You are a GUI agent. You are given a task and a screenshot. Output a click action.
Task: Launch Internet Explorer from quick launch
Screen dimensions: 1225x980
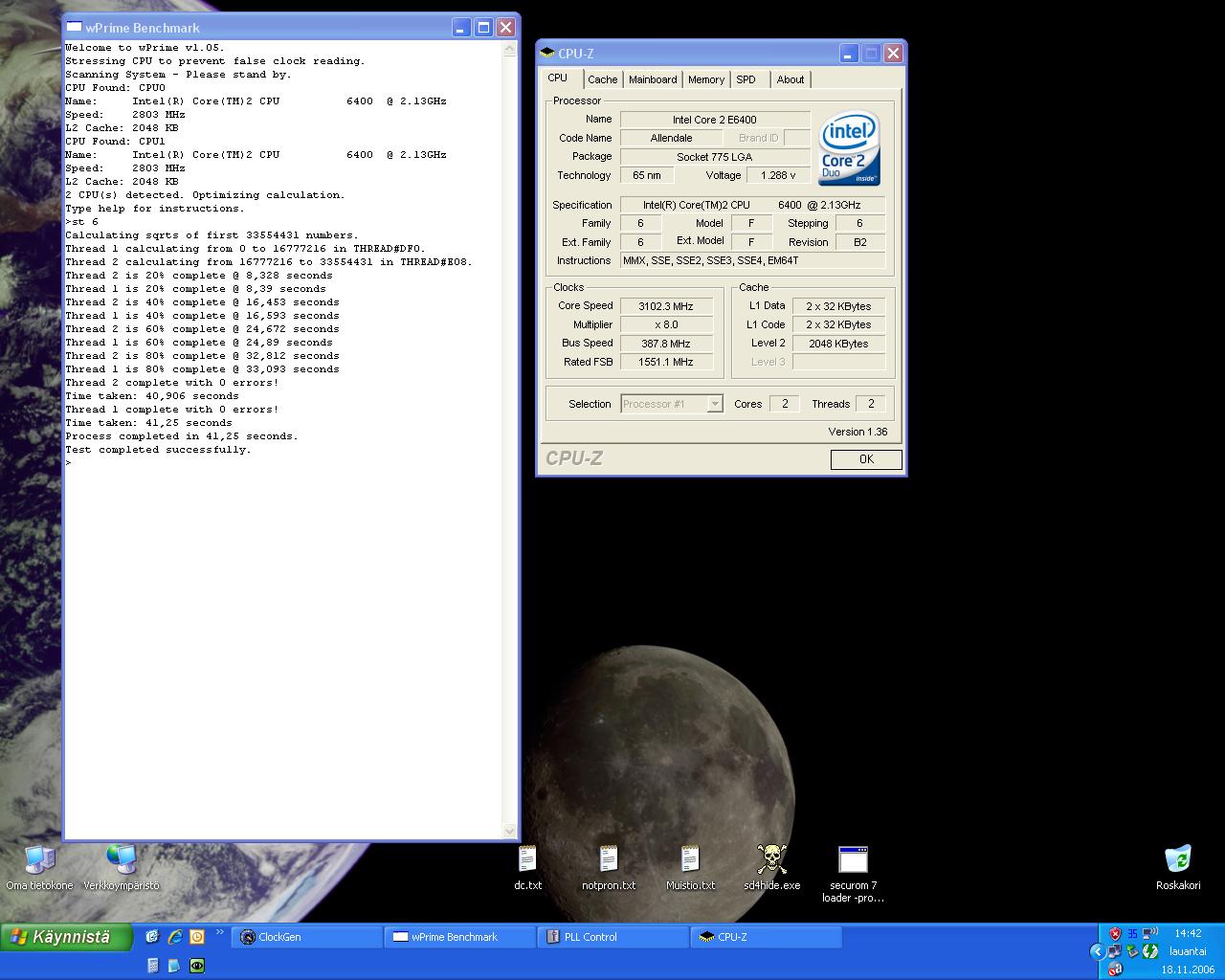pyautogui.click(x=175, y=937)
